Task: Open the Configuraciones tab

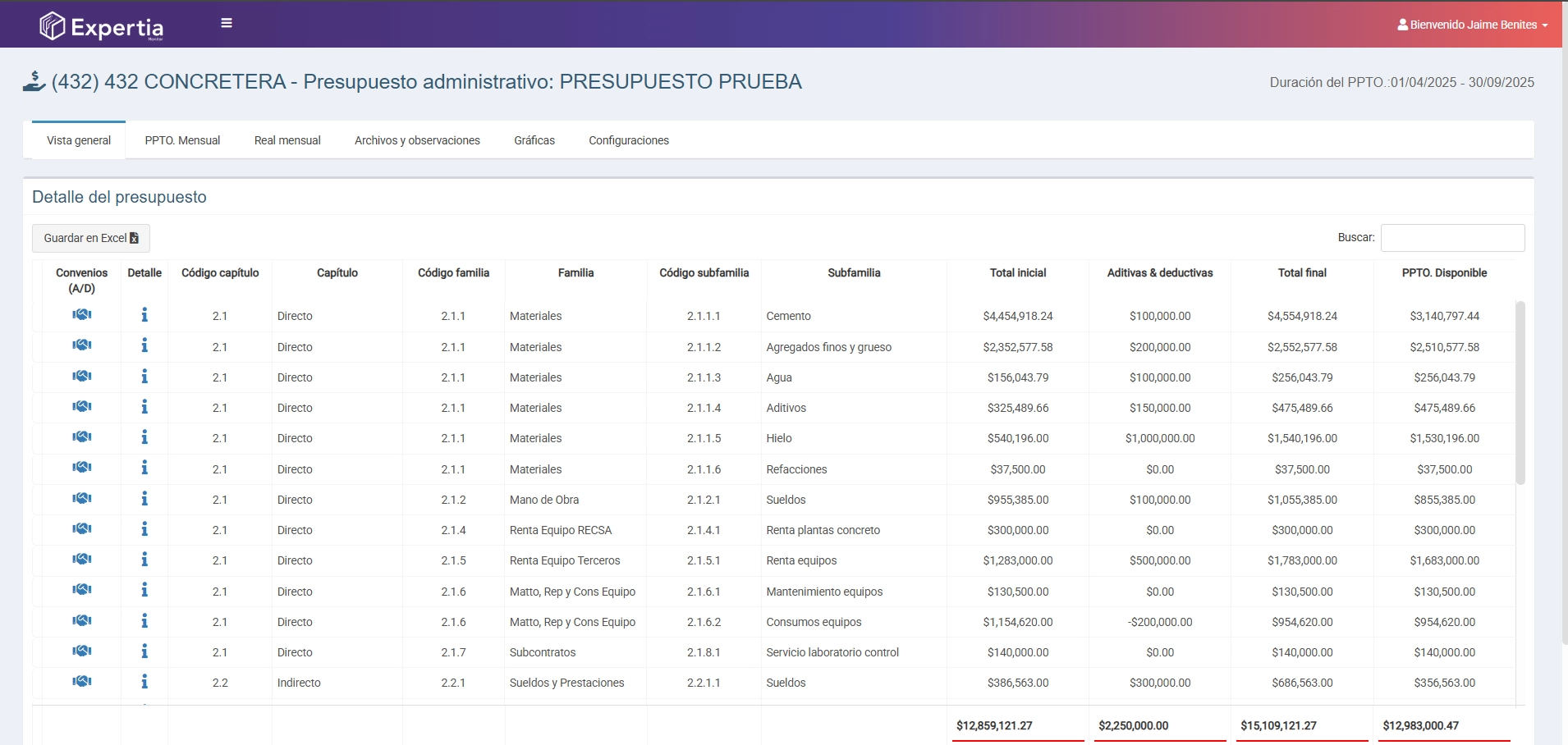Action: click(x=629, y=140)
